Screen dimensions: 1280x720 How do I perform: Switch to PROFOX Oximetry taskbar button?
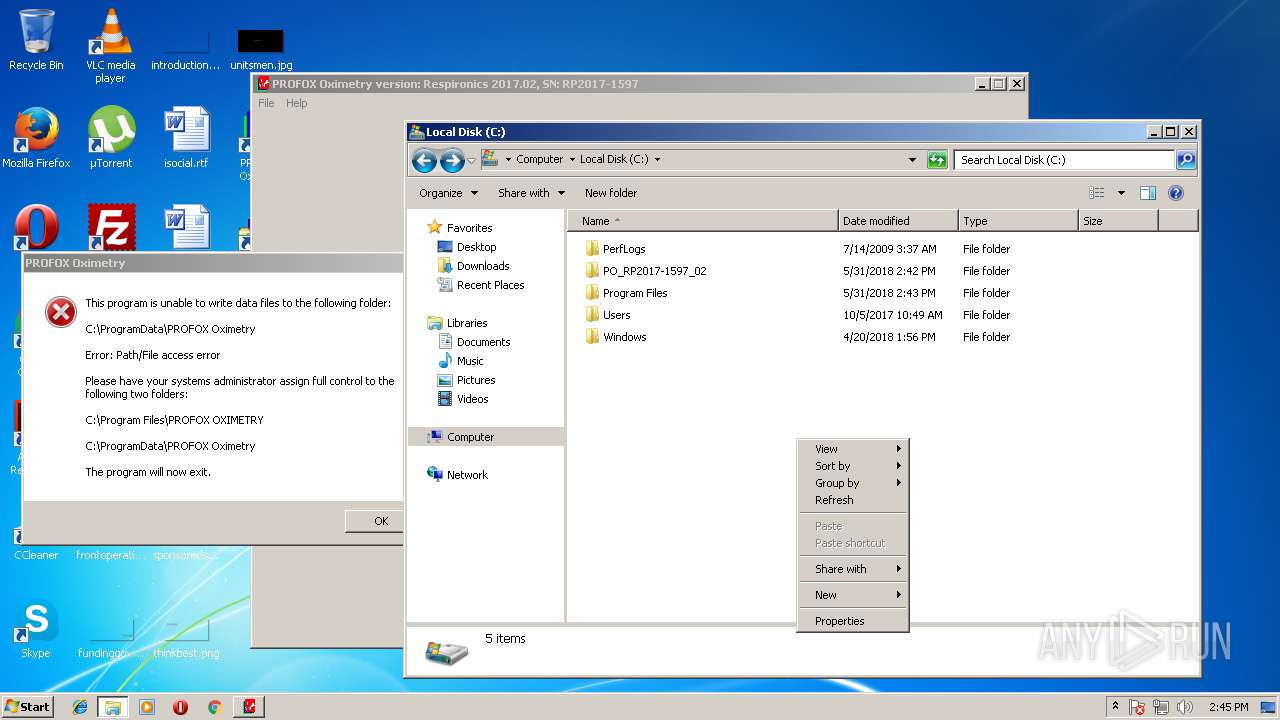pyautogui.click(x=248, y=707)
